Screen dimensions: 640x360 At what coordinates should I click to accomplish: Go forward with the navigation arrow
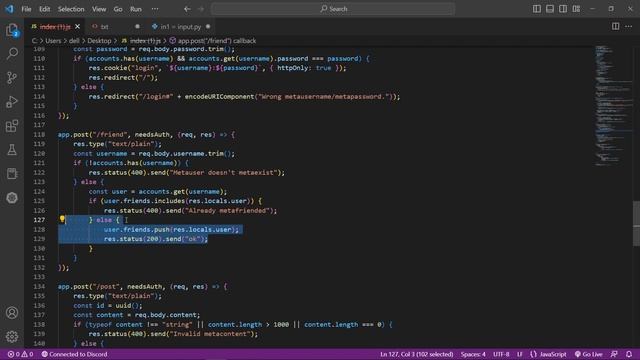point(201,9)
